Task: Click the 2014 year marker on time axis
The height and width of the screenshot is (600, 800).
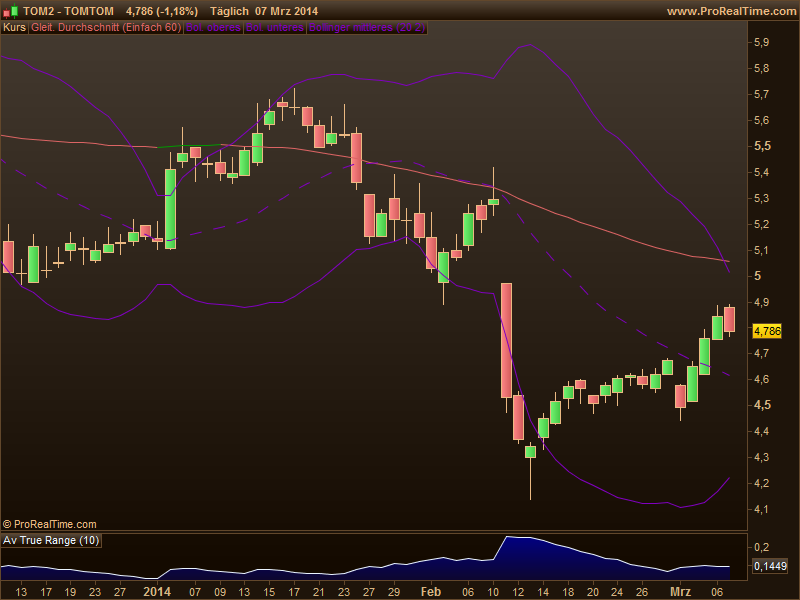Action: tap(157, 592)
